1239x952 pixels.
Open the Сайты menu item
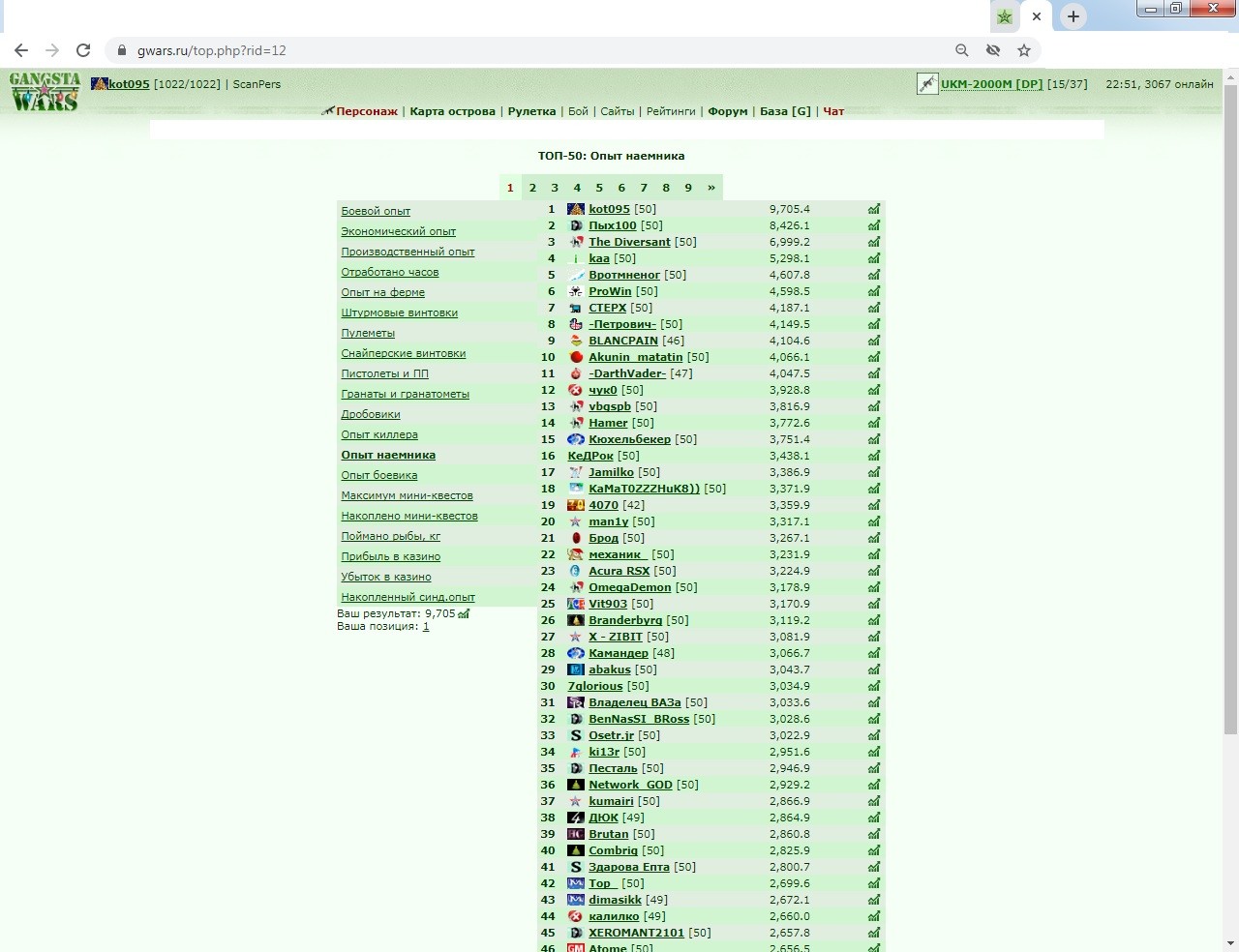coord(618,111)
